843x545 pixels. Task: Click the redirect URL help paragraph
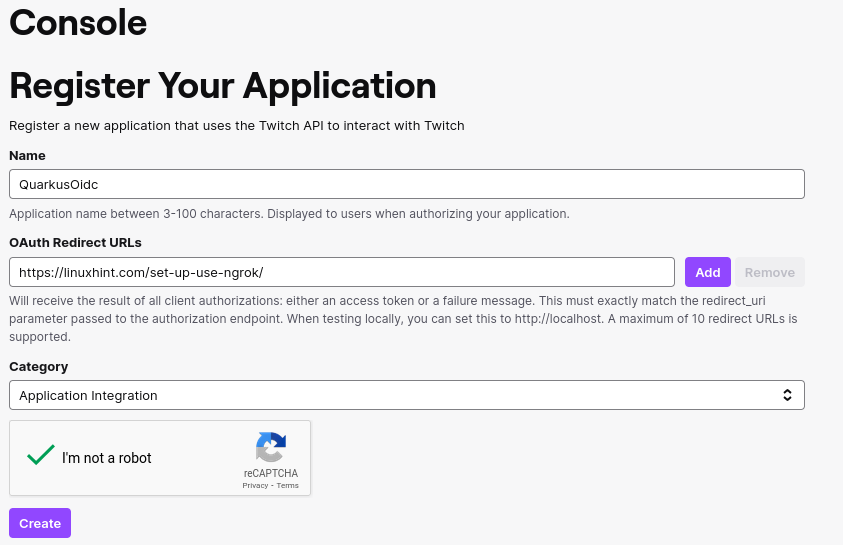click(403, 319)
